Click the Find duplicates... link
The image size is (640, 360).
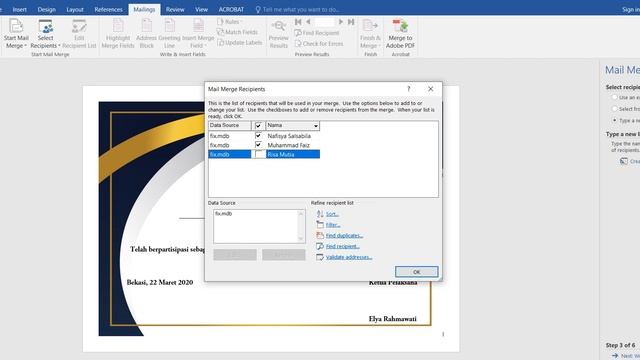click(344, 236)
